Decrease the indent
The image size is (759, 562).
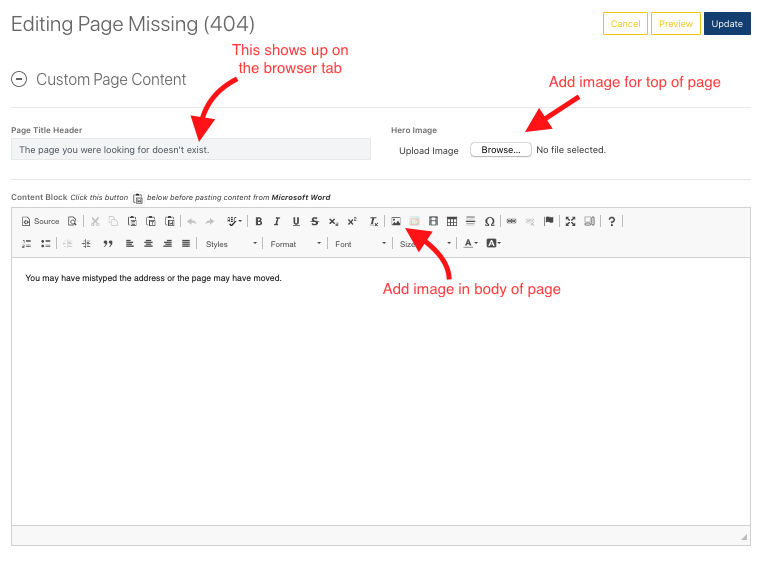click(x=67, y=243)
